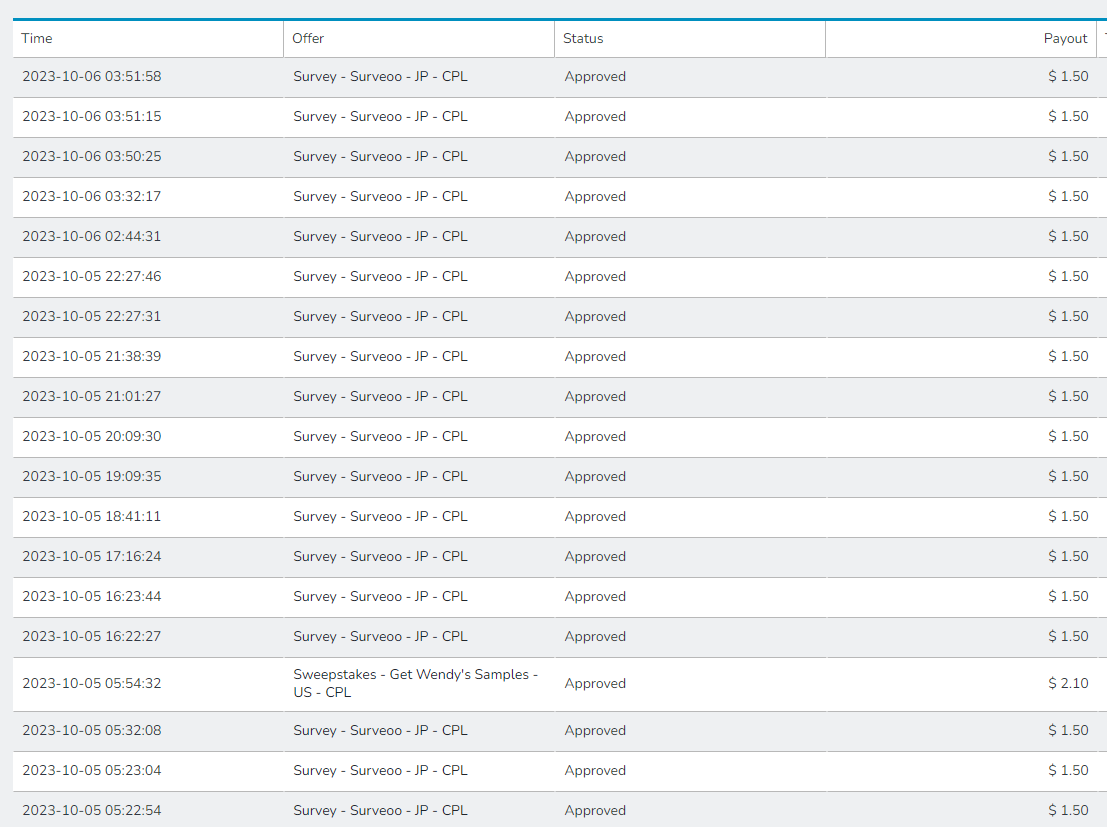The height and width of the screenshot is (827, 1107).
Task: Click the 2023-10-06 03:32:17 timestamp
Action: click(x=92, y=197)
